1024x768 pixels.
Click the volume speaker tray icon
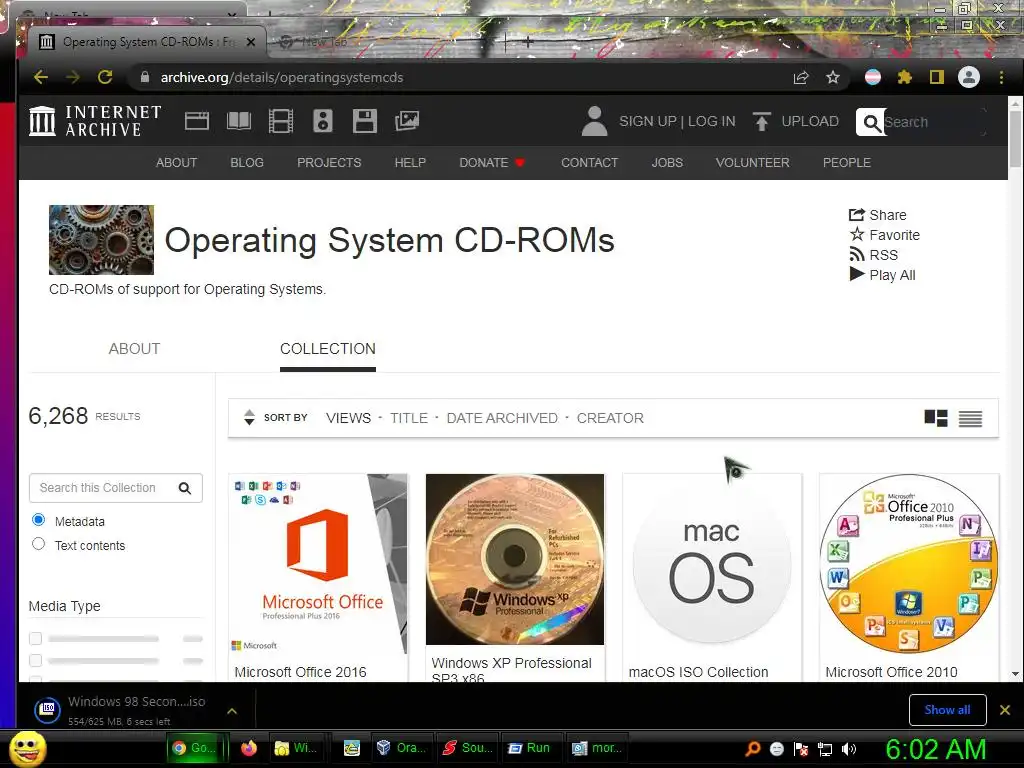pyautogui.click(x=848, y=749)
